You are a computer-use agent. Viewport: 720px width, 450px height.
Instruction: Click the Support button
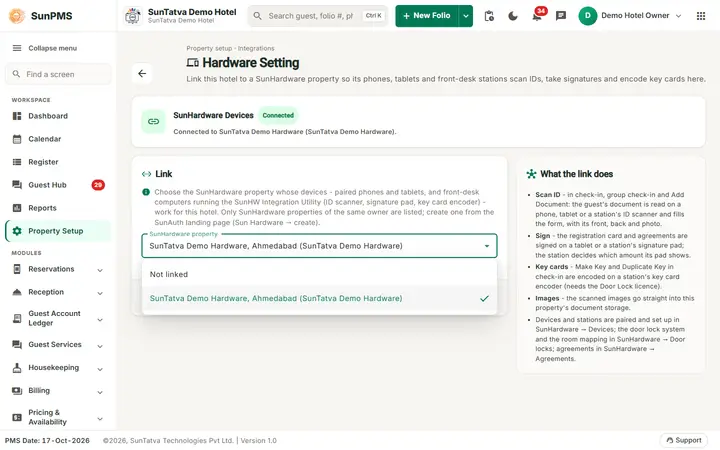coord(684,440)
